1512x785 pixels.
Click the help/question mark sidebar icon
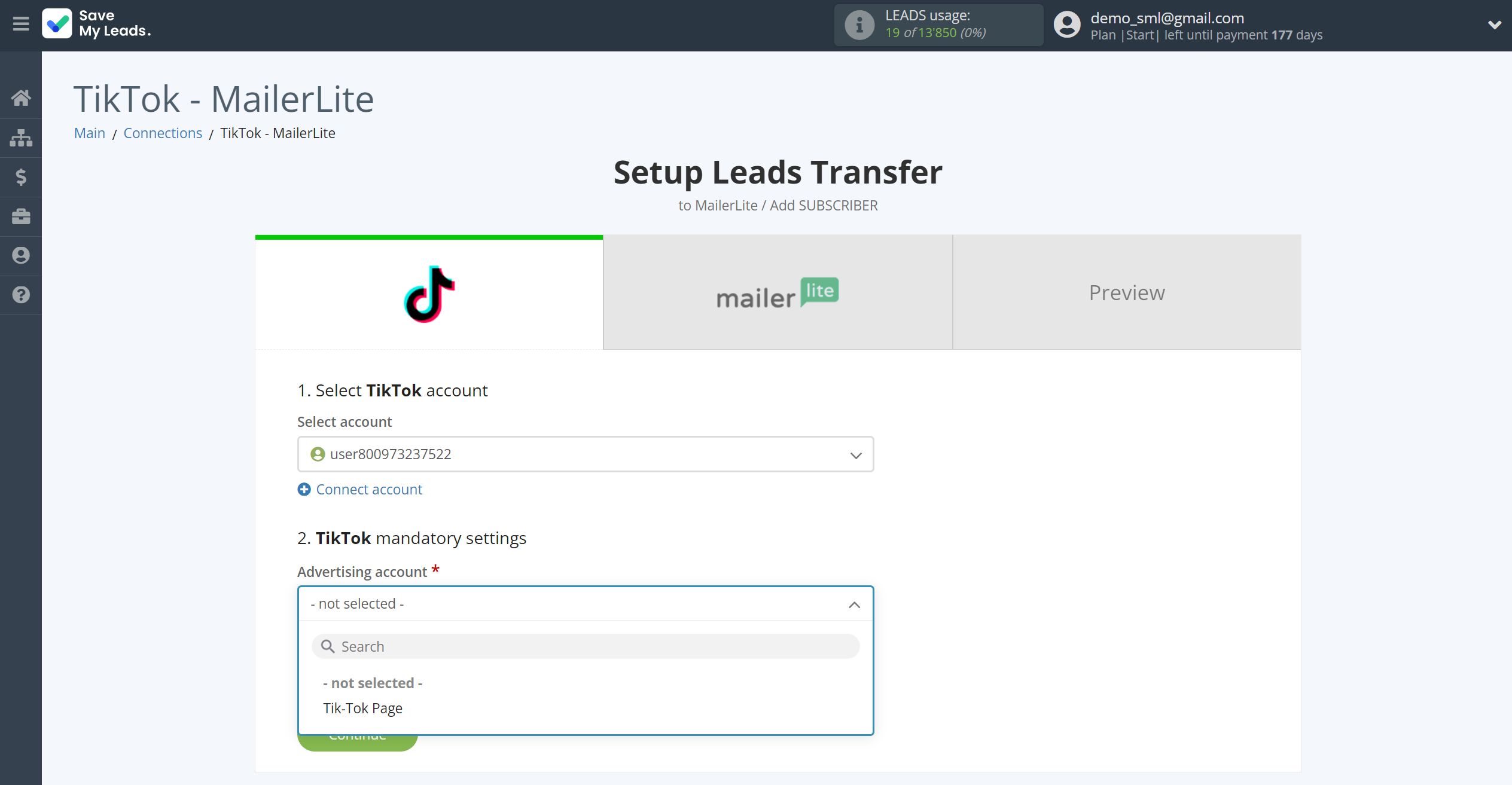click(21, 295)
